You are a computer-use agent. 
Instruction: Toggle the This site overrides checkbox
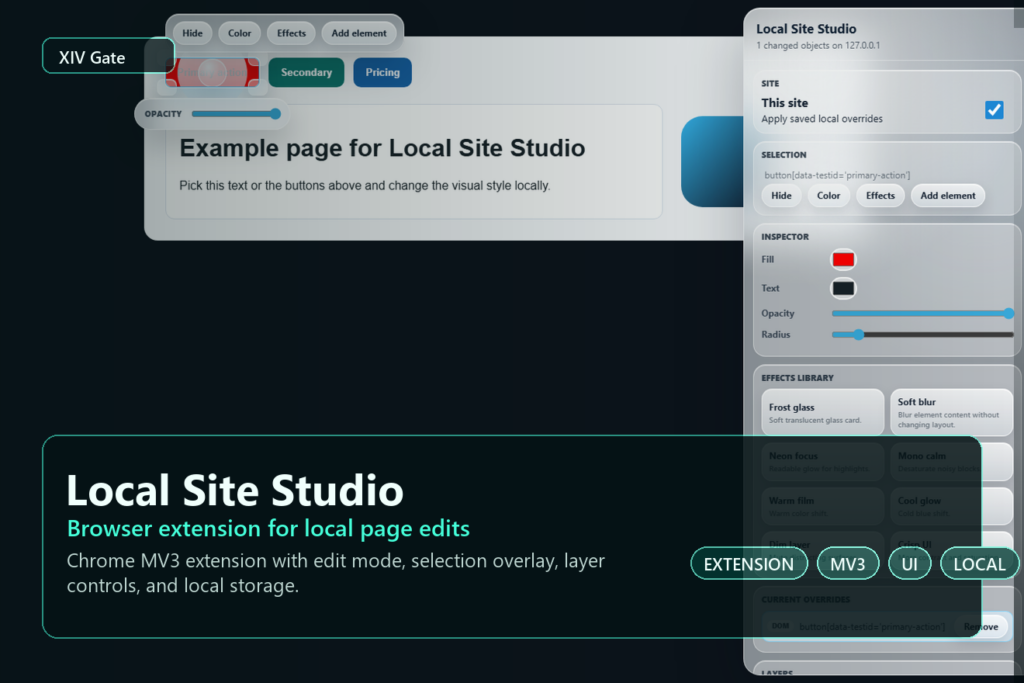point(994,110)
